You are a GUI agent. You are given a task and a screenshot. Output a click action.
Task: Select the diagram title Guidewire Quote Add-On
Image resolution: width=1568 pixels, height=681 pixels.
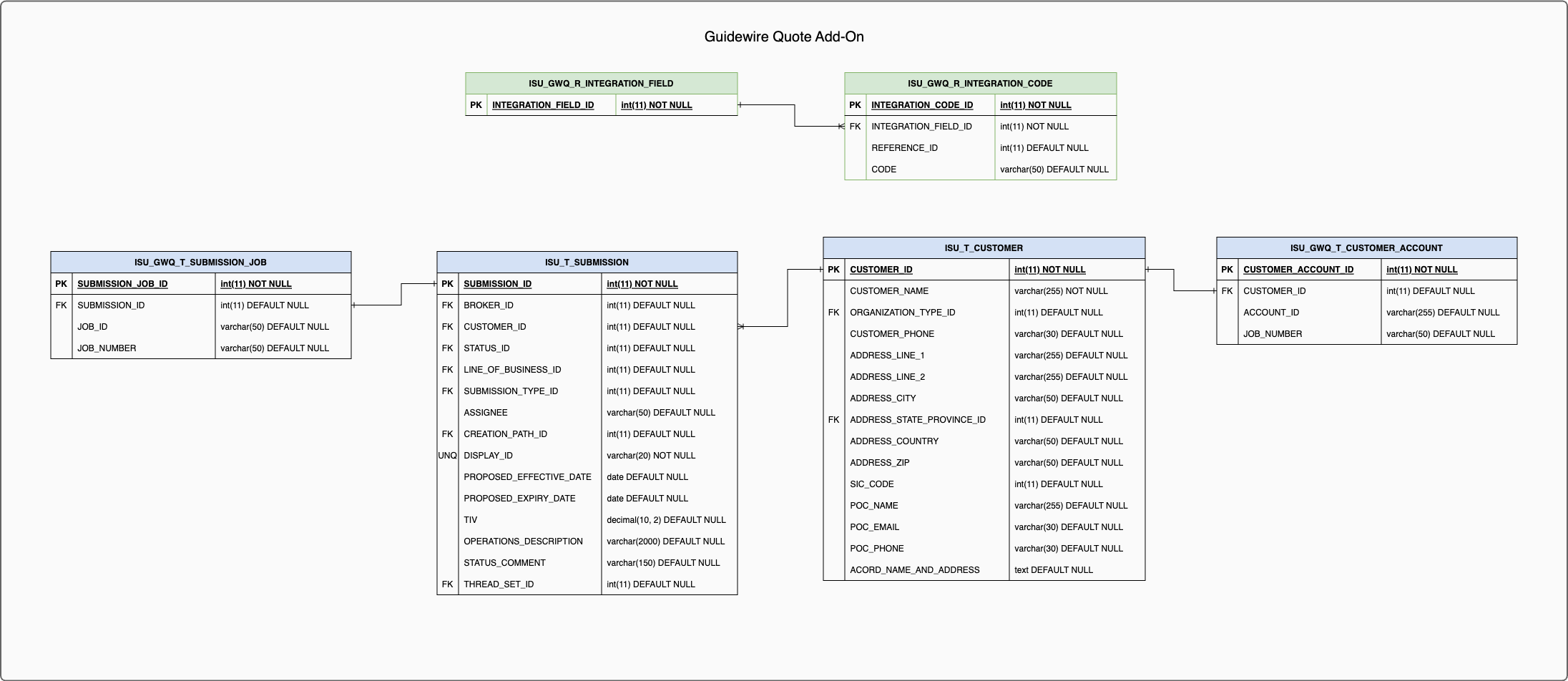(x=784, y=36)
